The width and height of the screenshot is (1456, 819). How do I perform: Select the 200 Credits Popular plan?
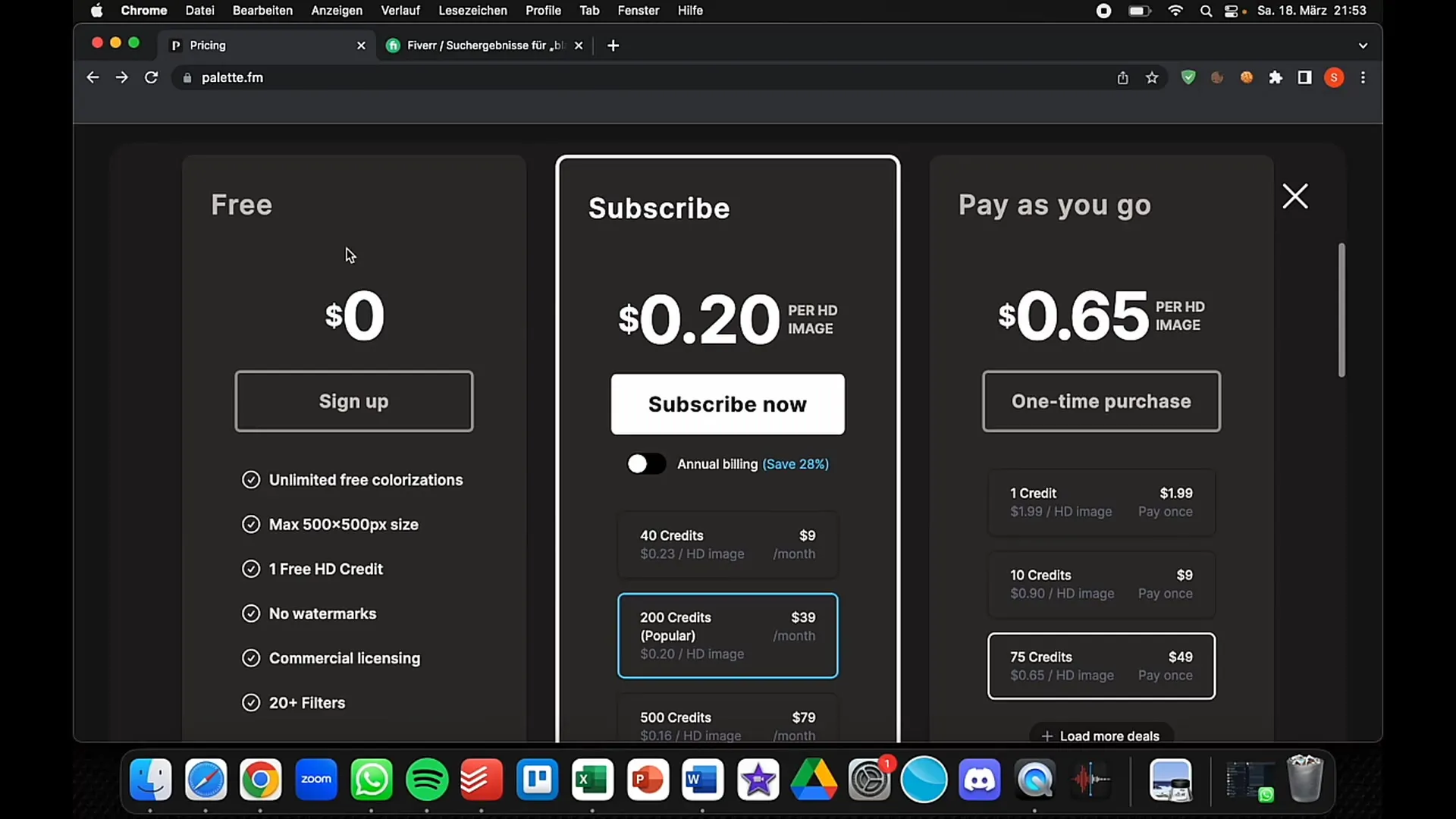[x=727, y=636]
